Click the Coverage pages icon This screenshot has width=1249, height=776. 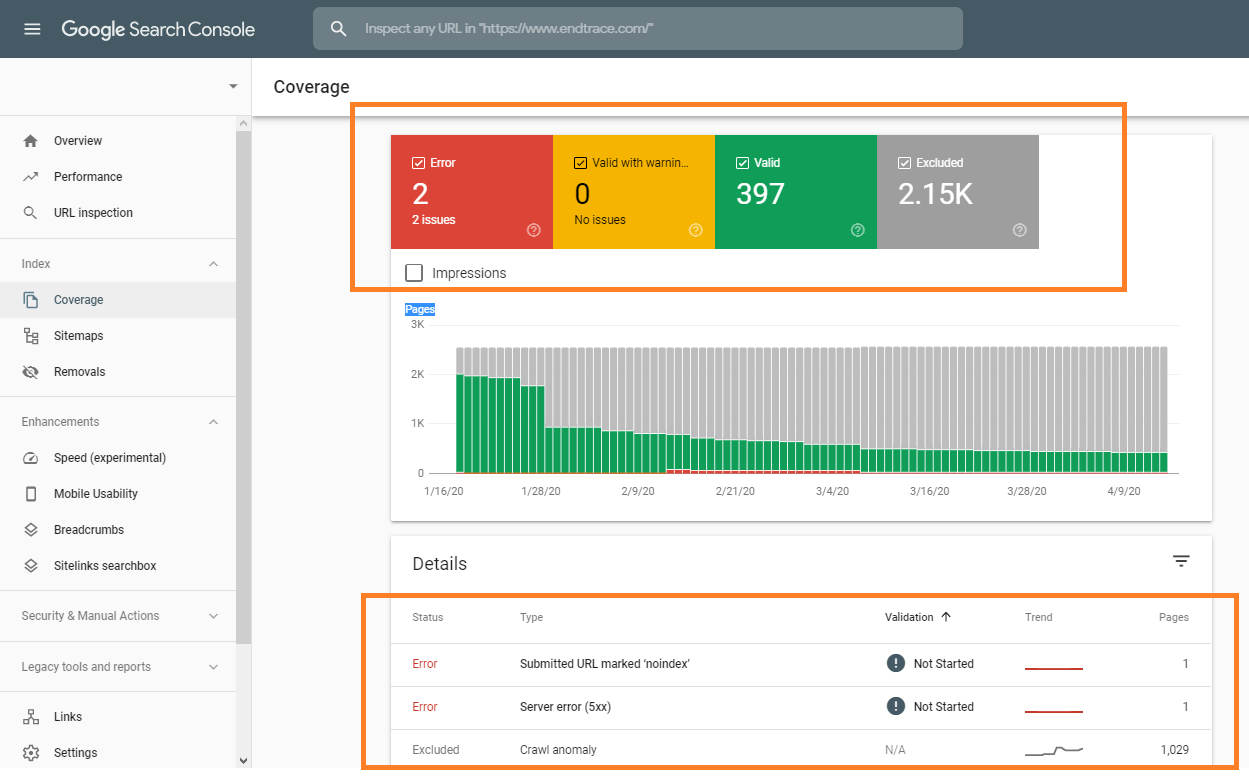coord(31,300)
